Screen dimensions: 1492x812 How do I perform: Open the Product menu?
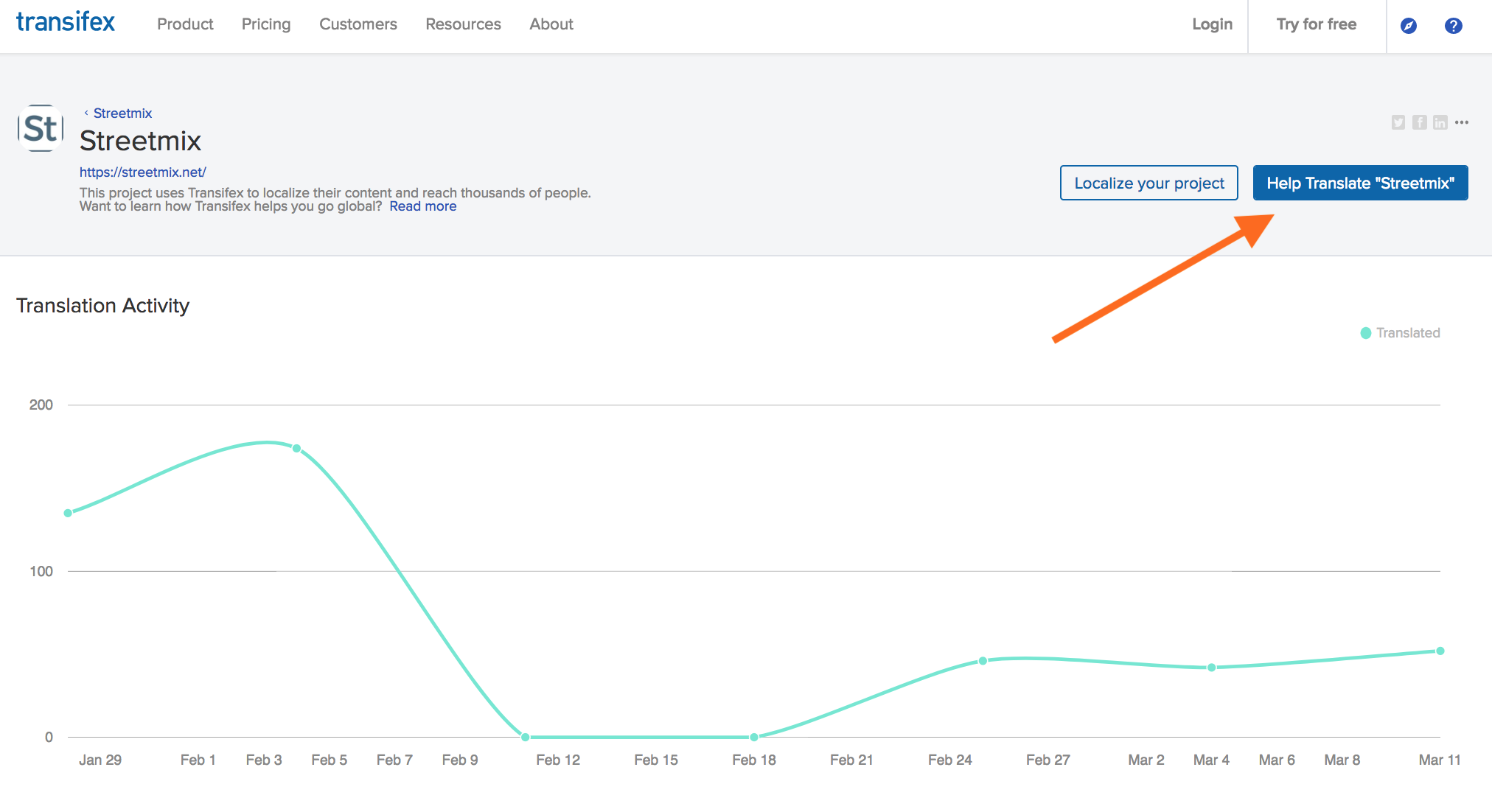pos(185,24)
